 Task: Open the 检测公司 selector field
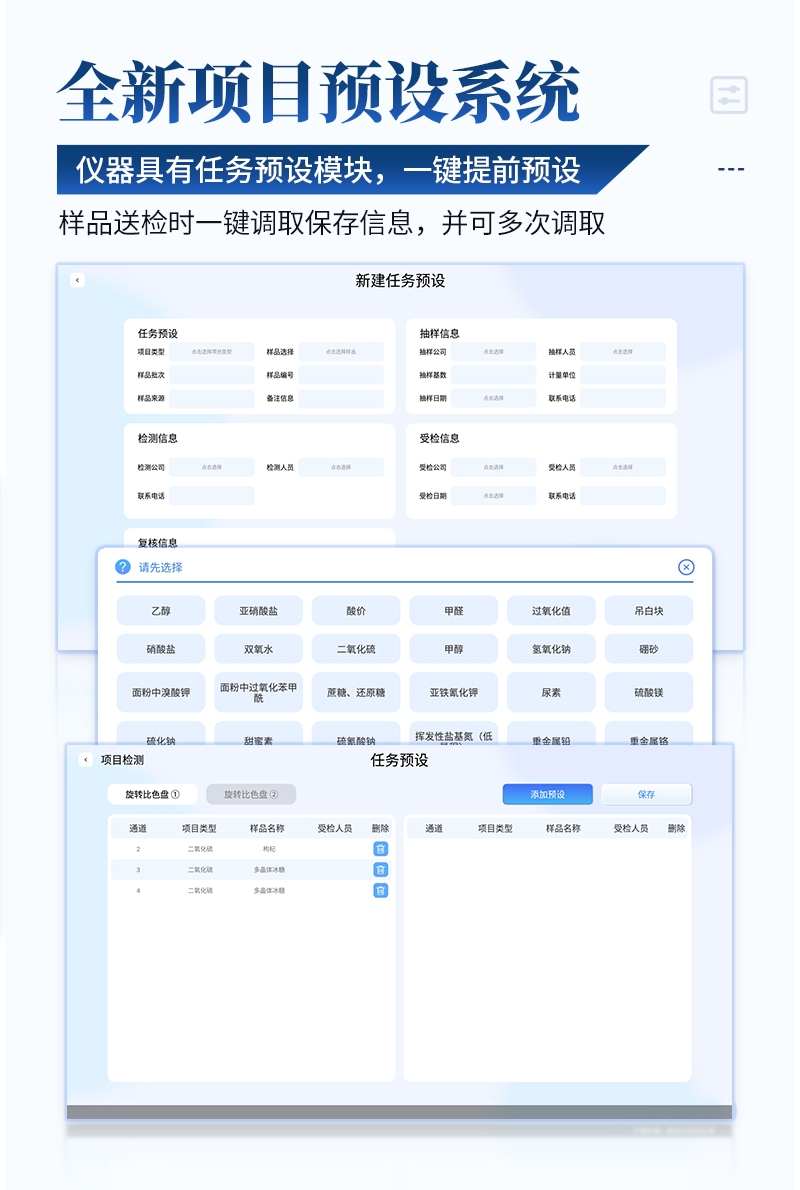pyautogui.click(x=212, y=468)
